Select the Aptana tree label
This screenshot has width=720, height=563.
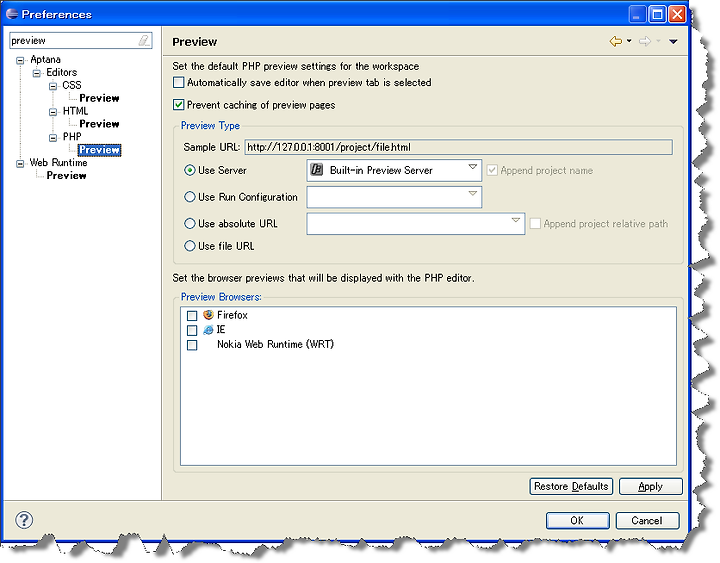[45, 60]
